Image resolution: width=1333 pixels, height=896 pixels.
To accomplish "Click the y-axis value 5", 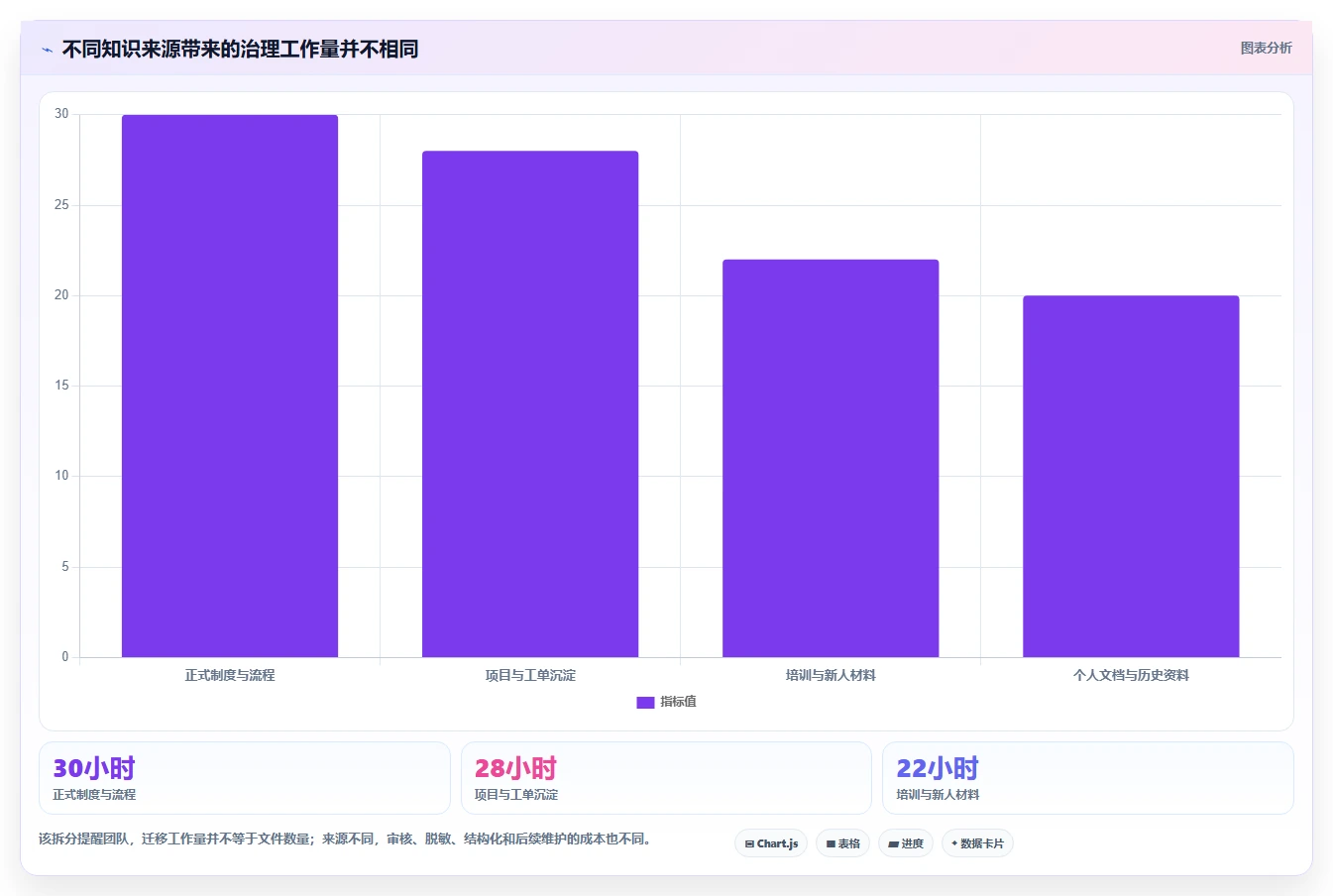I will point(65,567).
